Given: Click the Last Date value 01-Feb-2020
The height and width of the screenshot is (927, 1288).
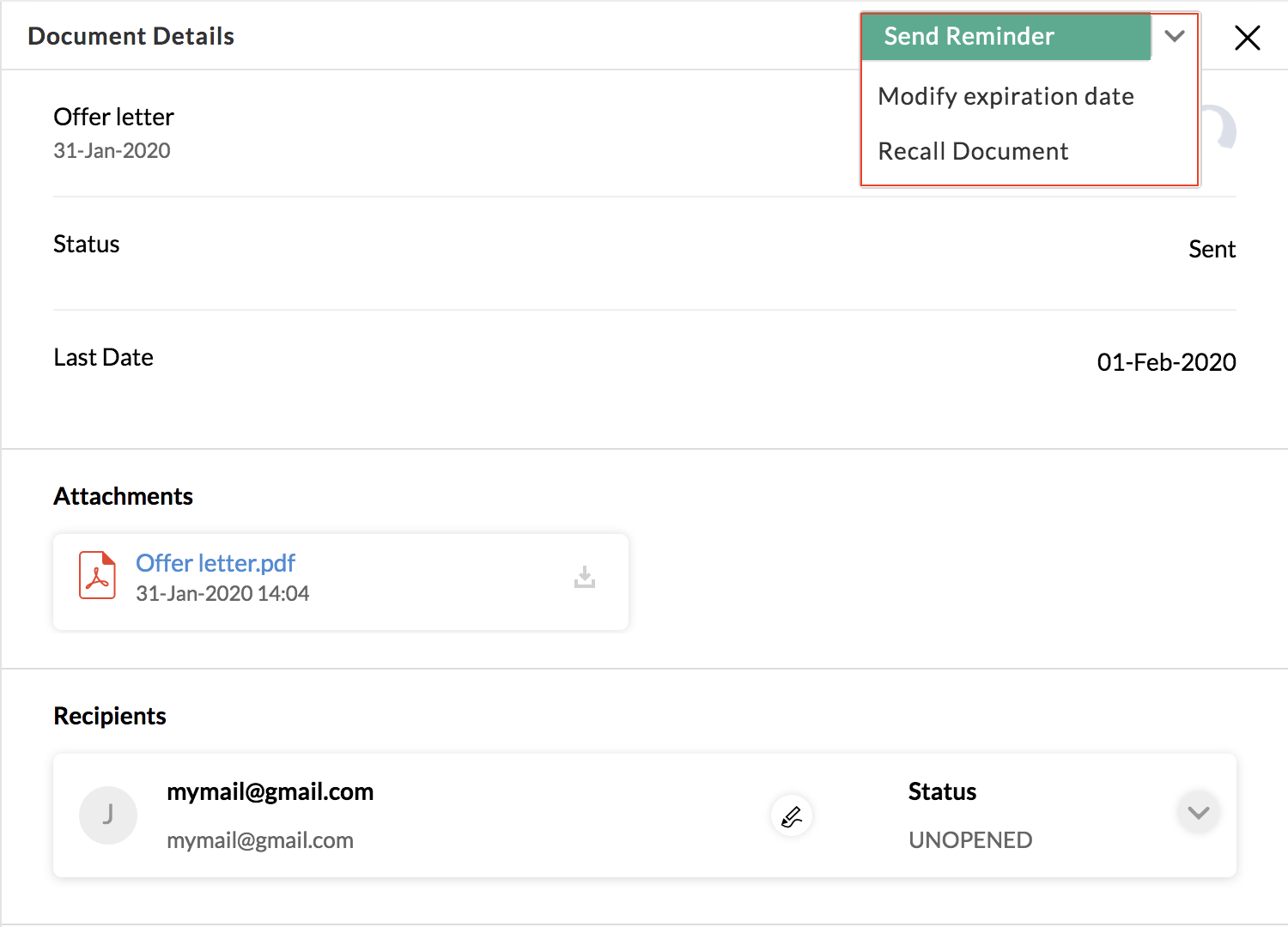Looking at the screenshot, I should click(1166, 362).
